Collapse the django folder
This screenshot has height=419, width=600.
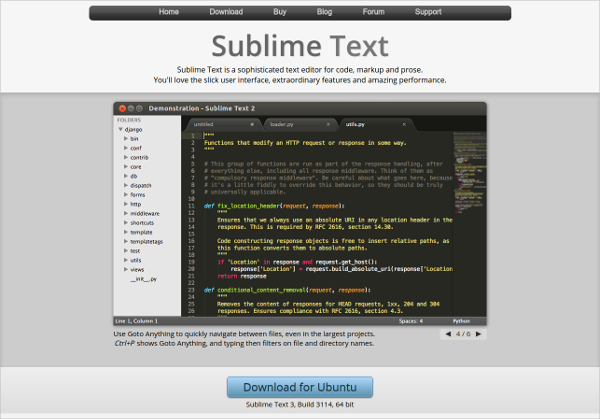pos(121,129)
